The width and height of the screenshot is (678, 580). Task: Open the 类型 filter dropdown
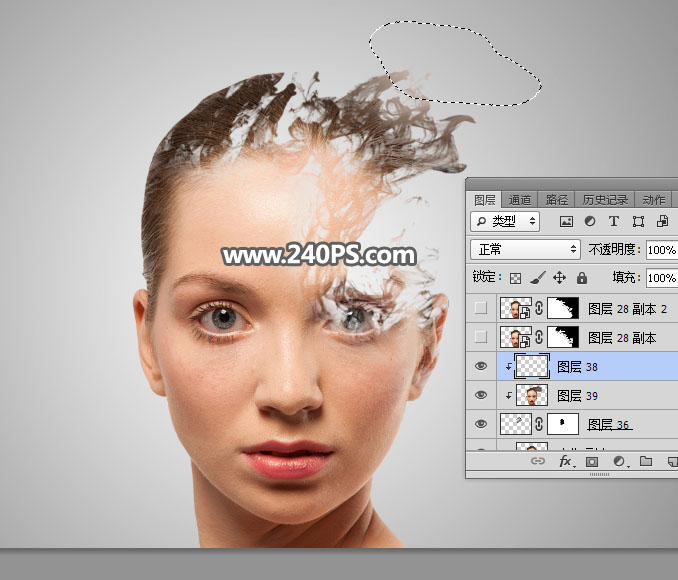click(x=505, y=221)
